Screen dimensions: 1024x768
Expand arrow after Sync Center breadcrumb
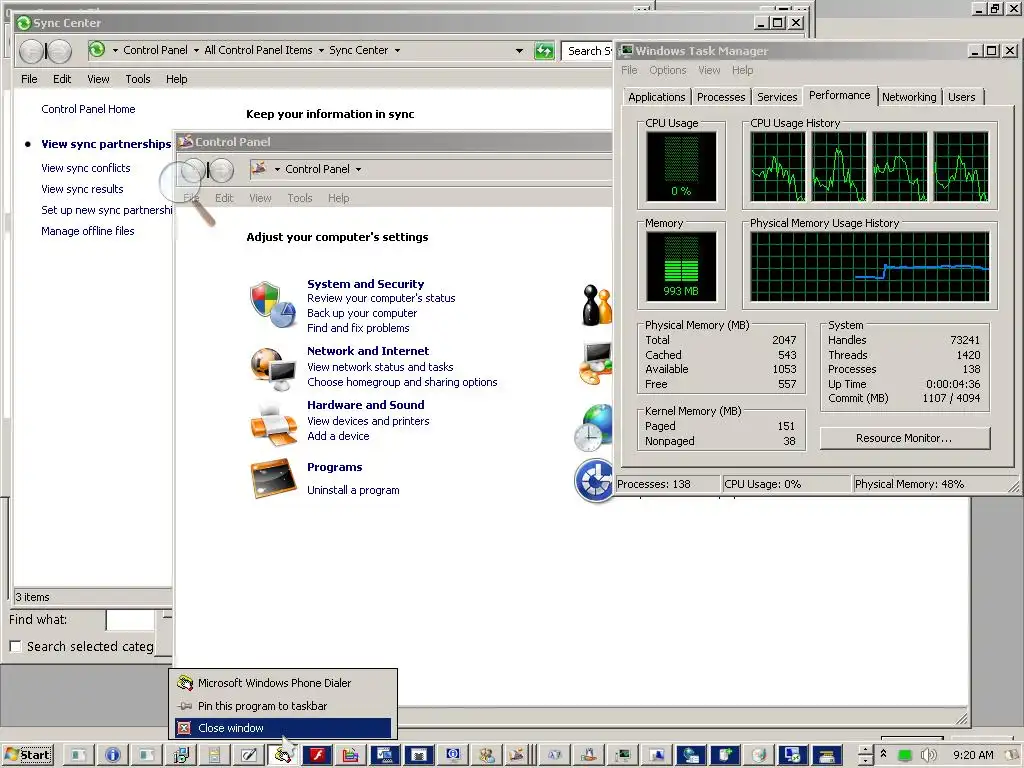coord(397,50)
